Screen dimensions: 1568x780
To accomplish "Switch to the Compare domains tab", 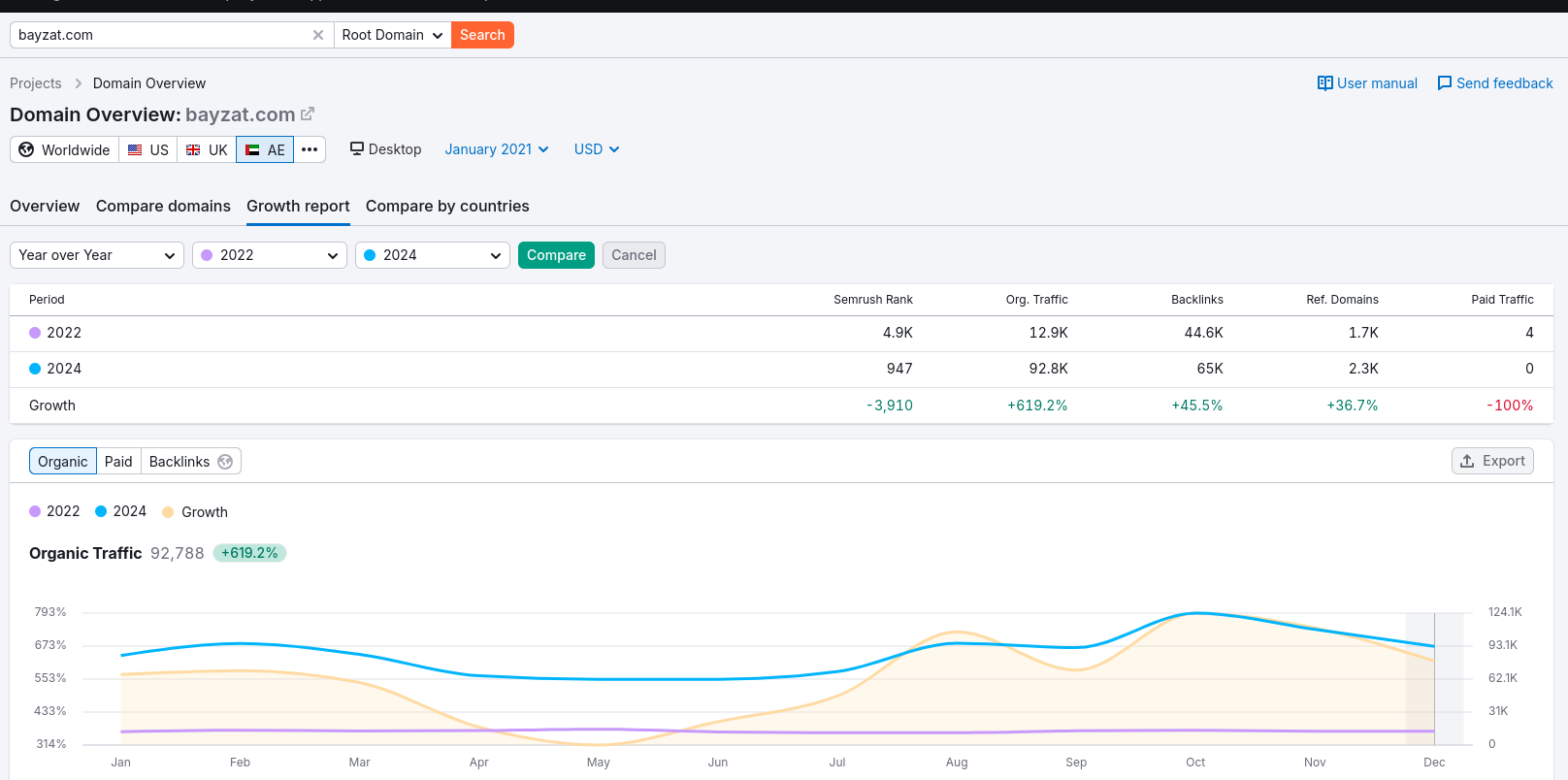I will [163, 206].
